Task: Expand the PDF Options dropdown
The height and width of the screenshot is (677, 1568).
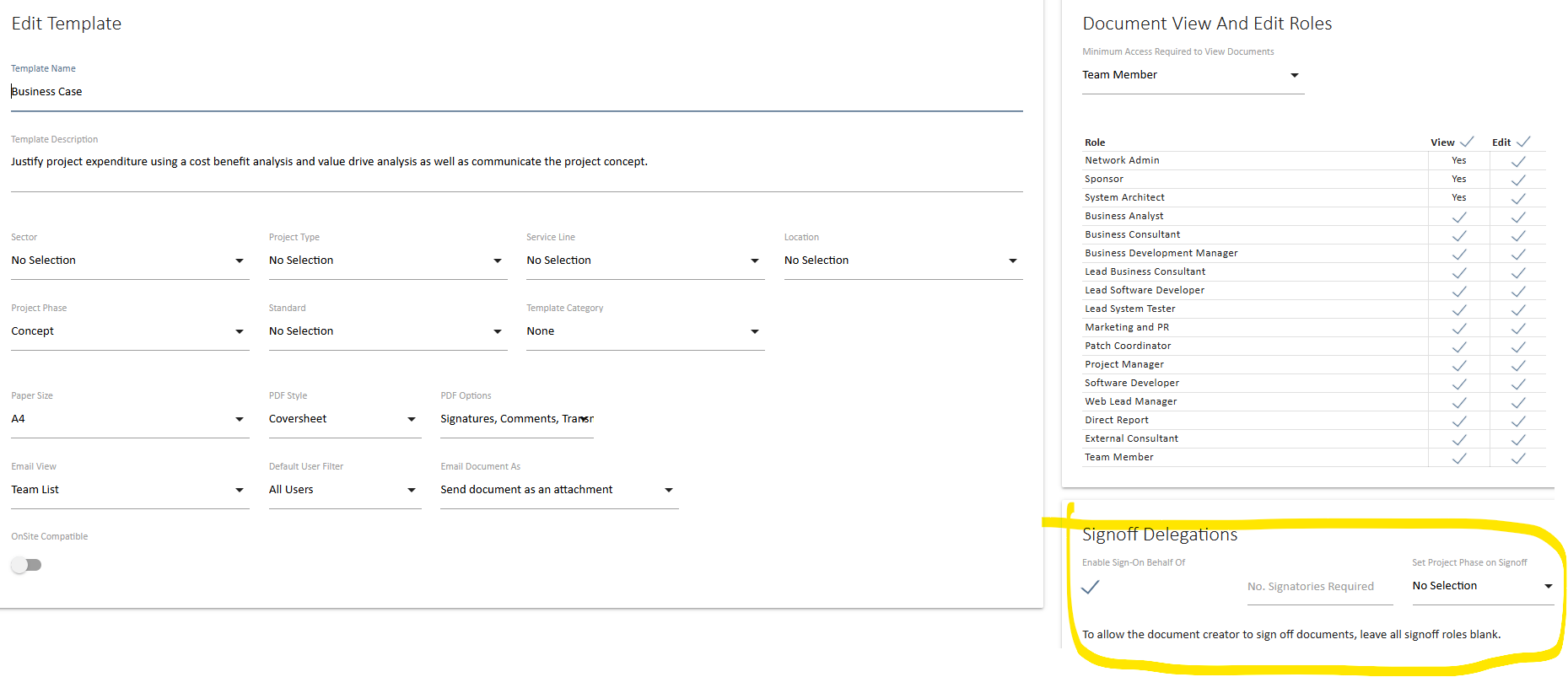Action: [x=517, y=419]
